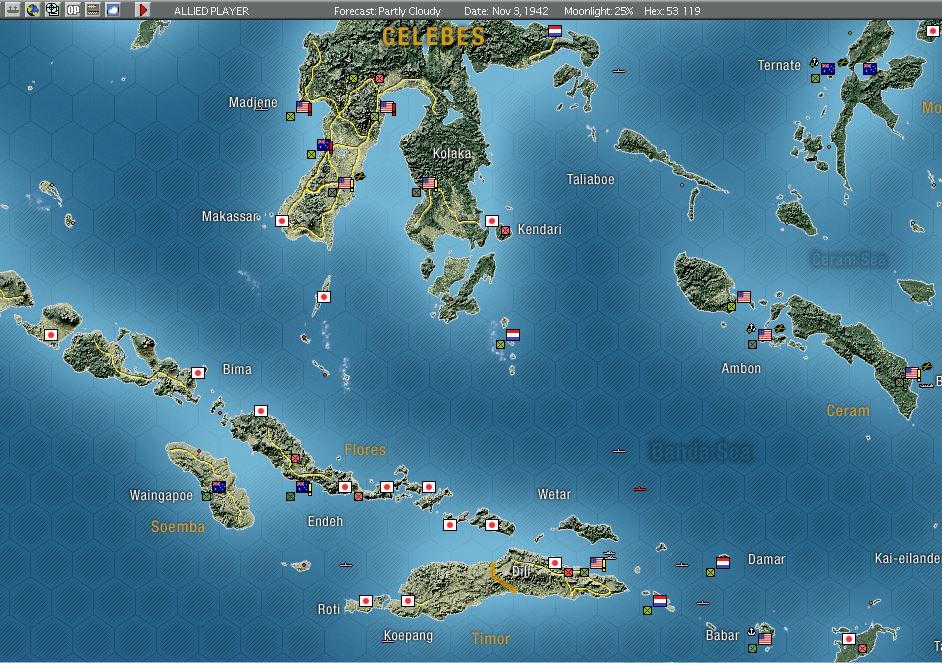Select the Australian flag next to the Ternate label
The image size is (942, 663).
coord(828,69)
